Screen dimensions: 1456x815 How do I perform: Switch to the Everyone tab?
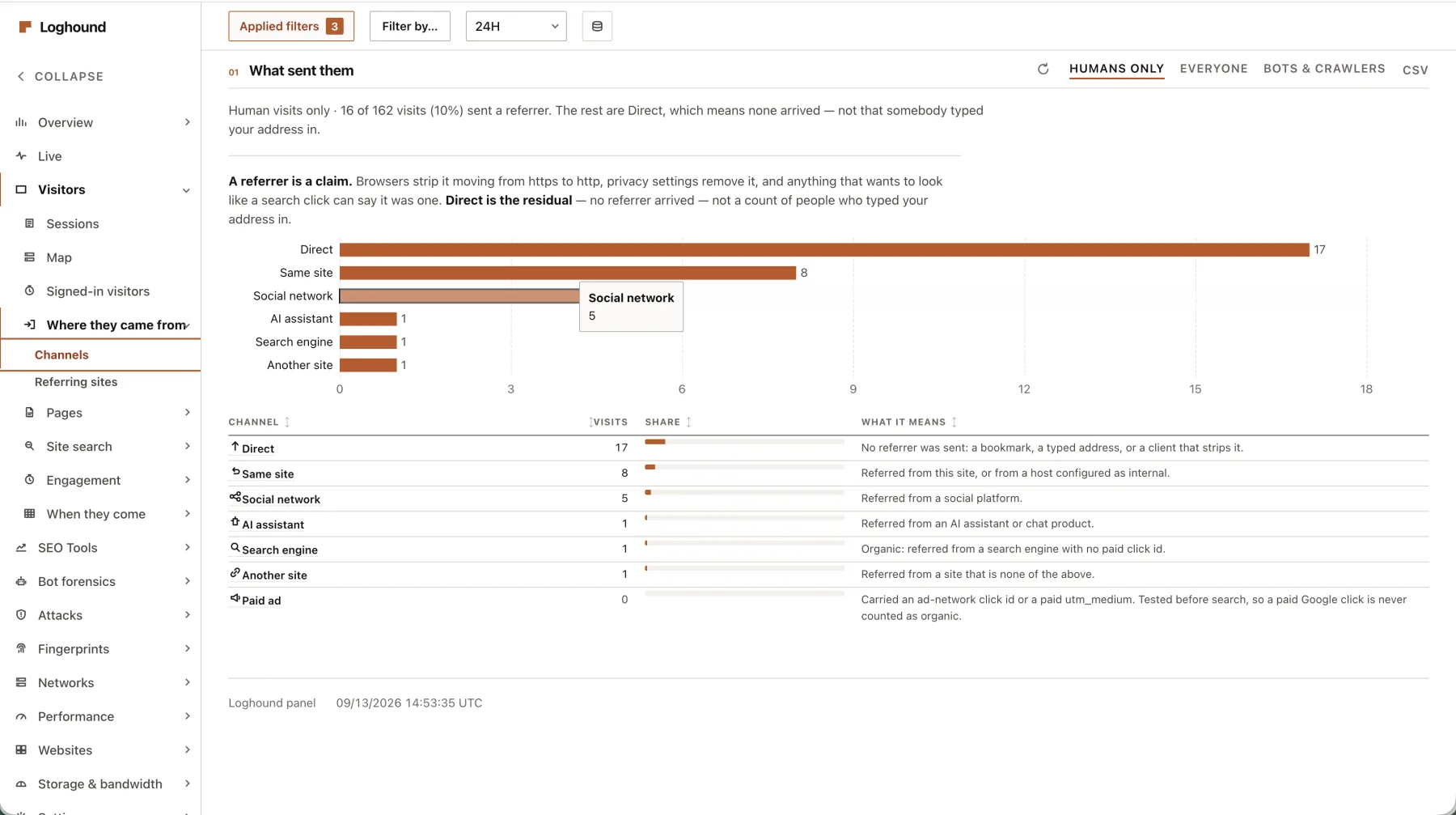1213,69
